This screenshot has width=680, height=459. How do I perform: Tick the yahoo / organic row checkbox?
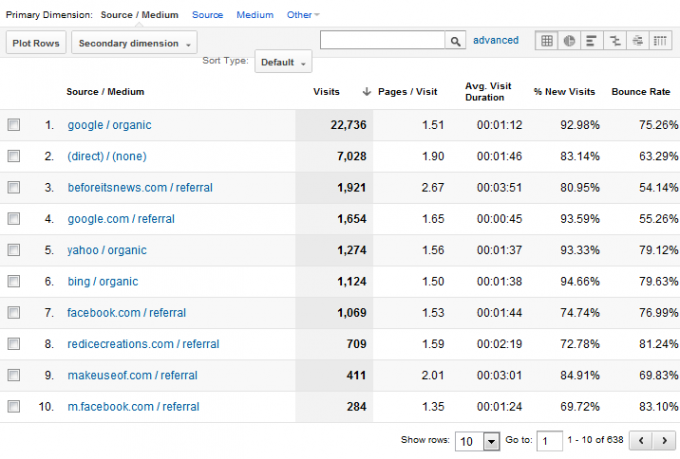[x=14, y=250]
